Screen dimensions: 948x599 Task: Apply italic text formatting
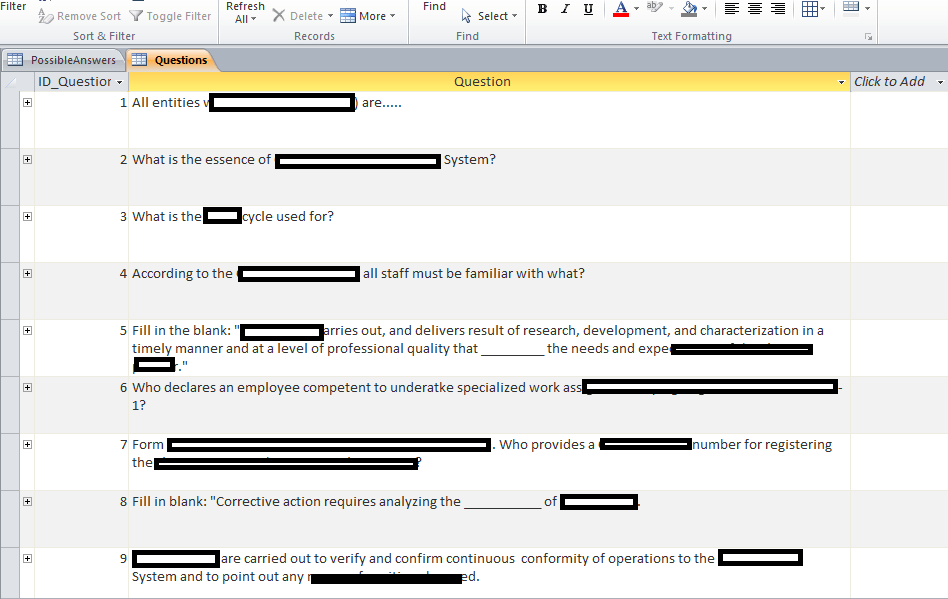tap(565, 9)
